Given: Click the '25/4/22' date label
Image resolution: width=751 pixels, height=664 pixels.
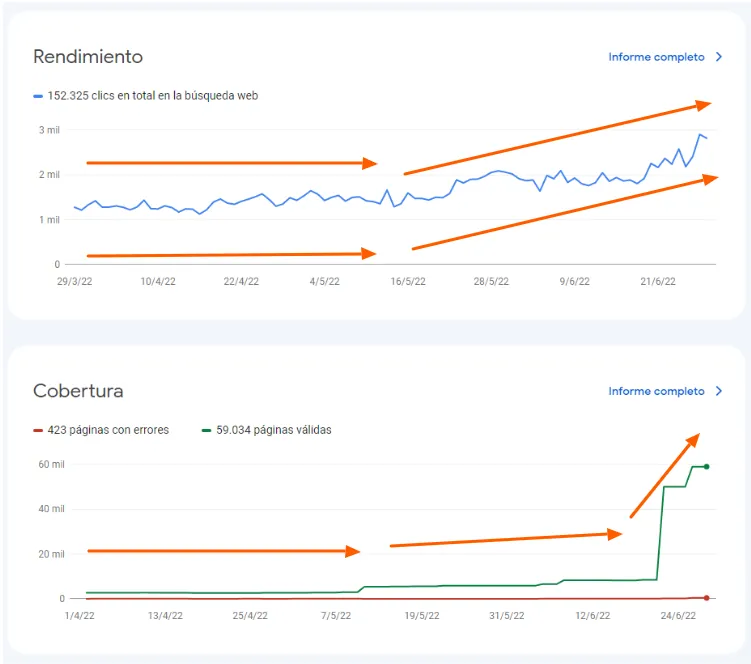Looking at the screenshot, I should [x=250, y=616].
